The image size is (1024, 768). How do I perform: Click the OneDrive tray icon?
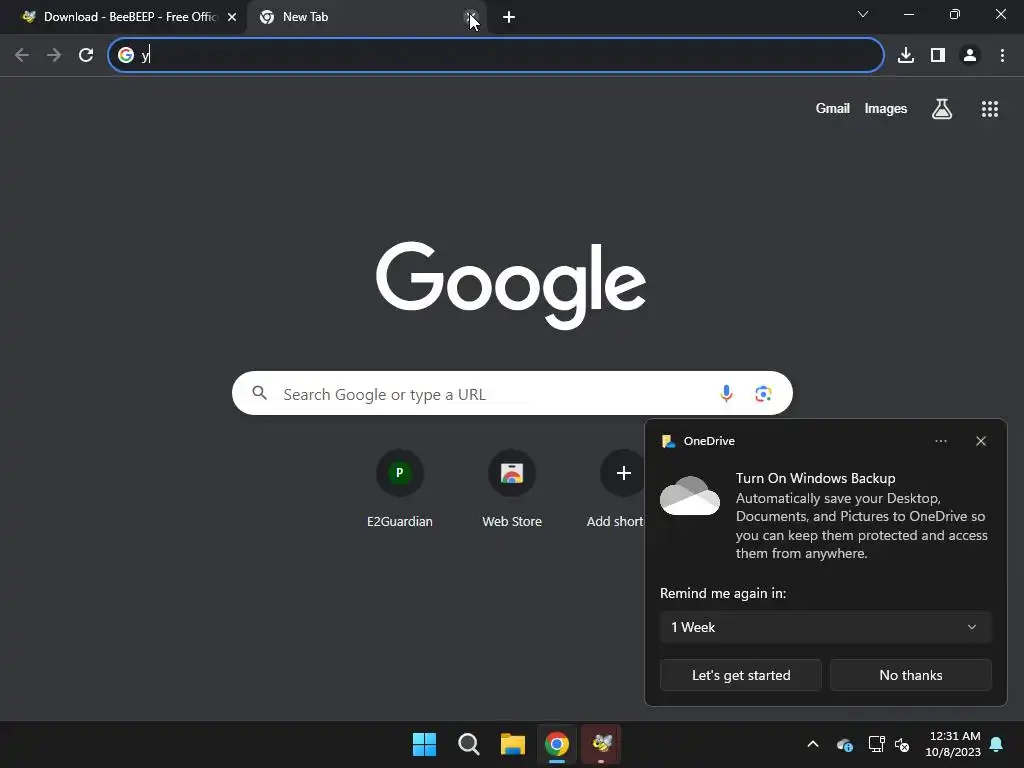844,744
